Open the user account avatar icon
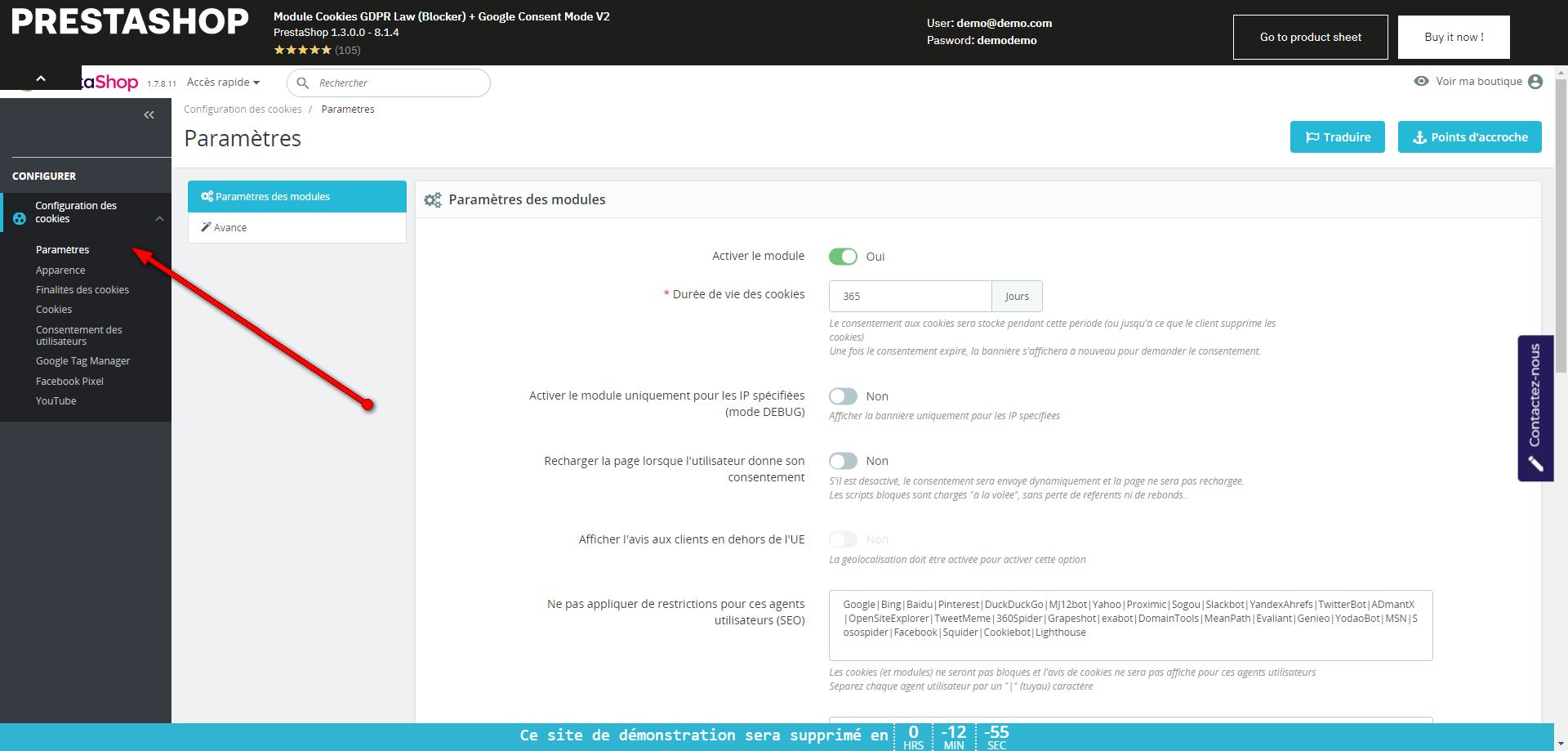Screen dimensions: 1568x751 1535,82
